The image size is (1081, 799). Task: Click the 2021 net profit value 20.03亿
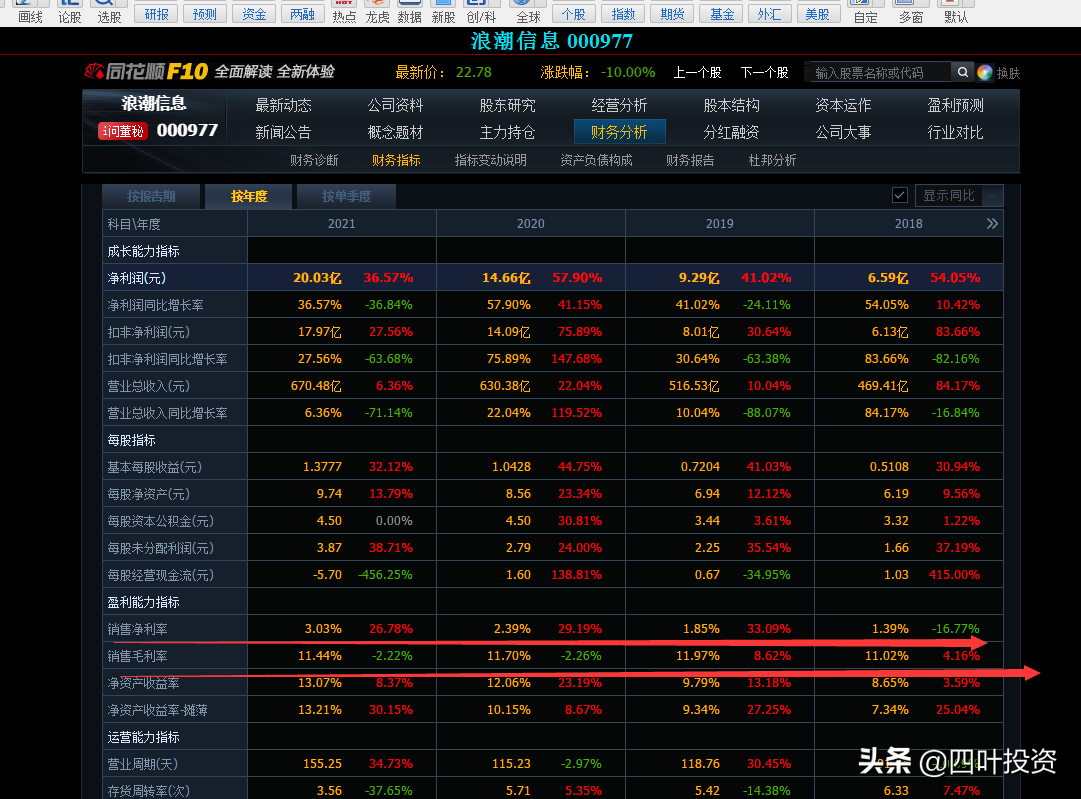pyautogui.click(x=317, y=278)
